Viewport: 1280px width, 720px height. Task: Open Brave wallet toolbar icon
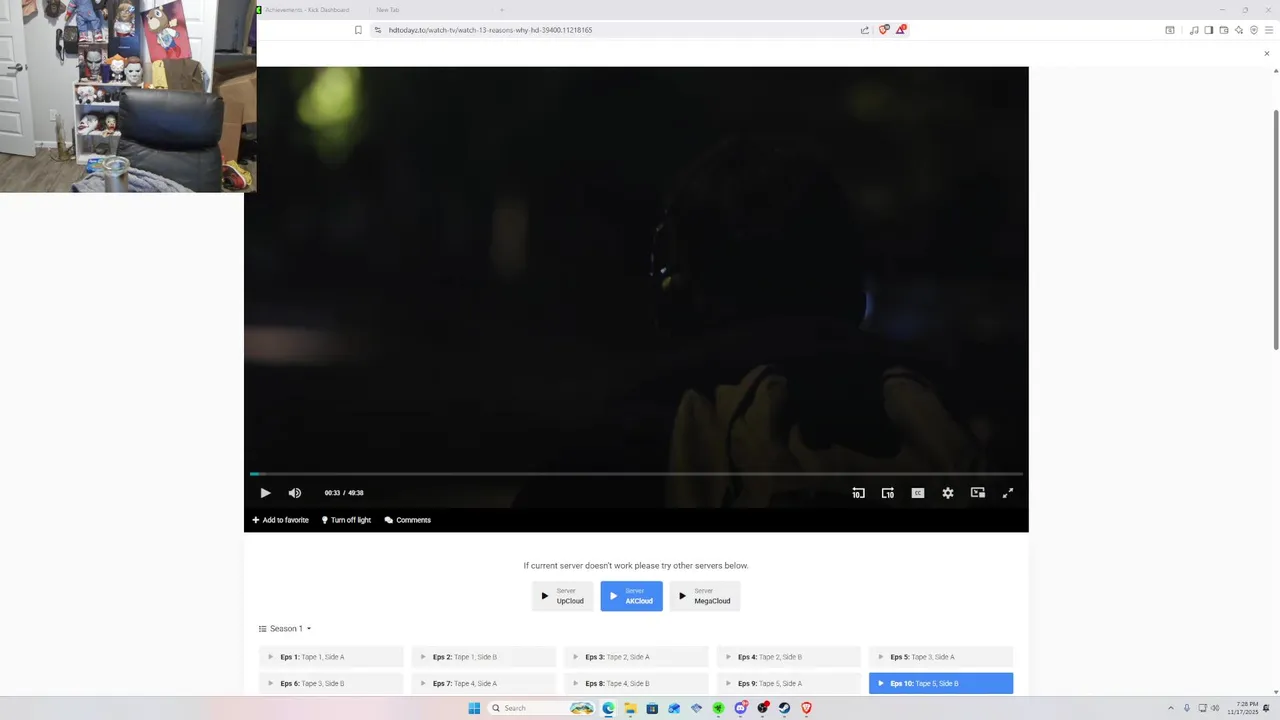tap(1223, 30)
